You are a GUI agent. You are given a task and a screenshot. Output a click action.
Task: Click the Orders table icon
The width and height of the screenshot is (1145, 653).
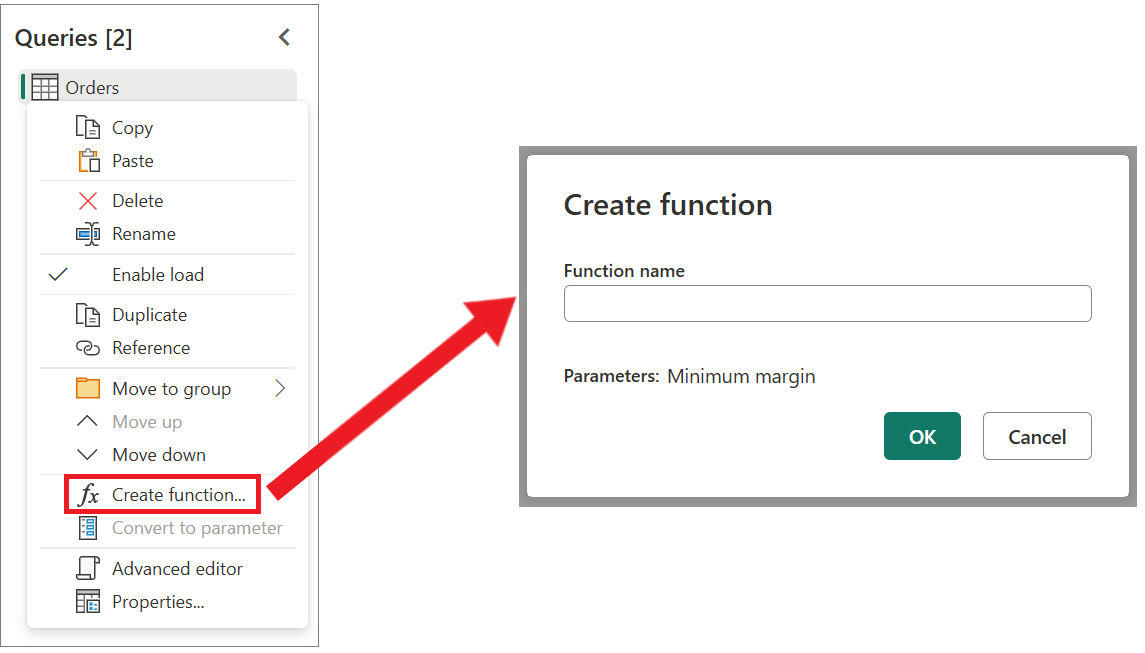click(44, 86)
